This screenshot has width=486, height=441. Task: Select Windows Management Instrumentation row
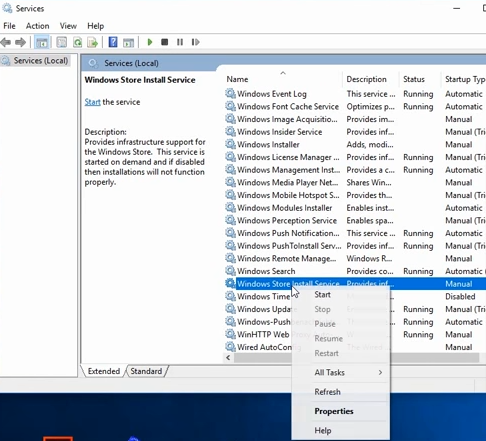[355, 170]
